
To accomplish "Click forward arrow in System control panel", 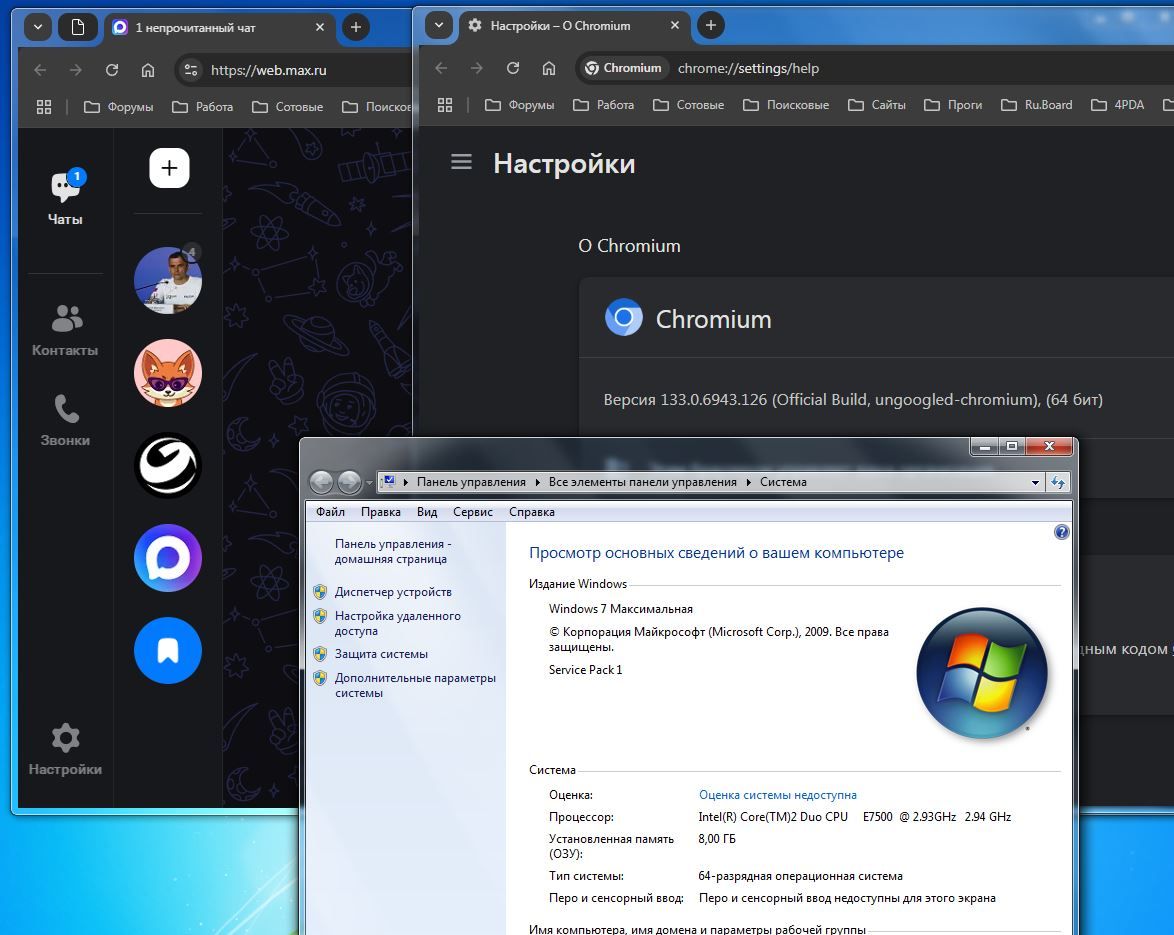I will click(349, 482).
